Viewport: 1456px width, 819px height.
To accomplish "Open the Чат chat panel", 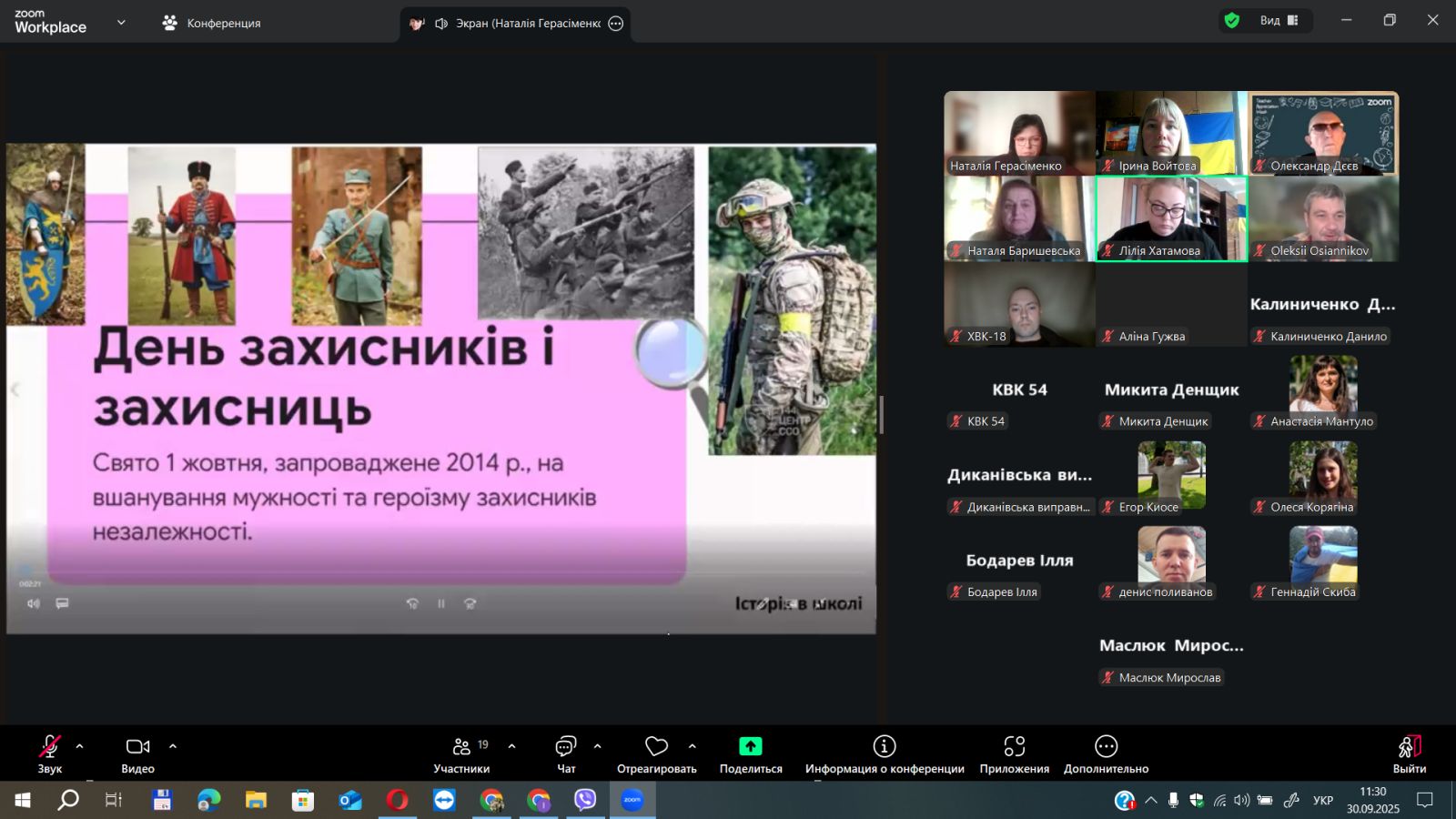I will coord(566,754).
